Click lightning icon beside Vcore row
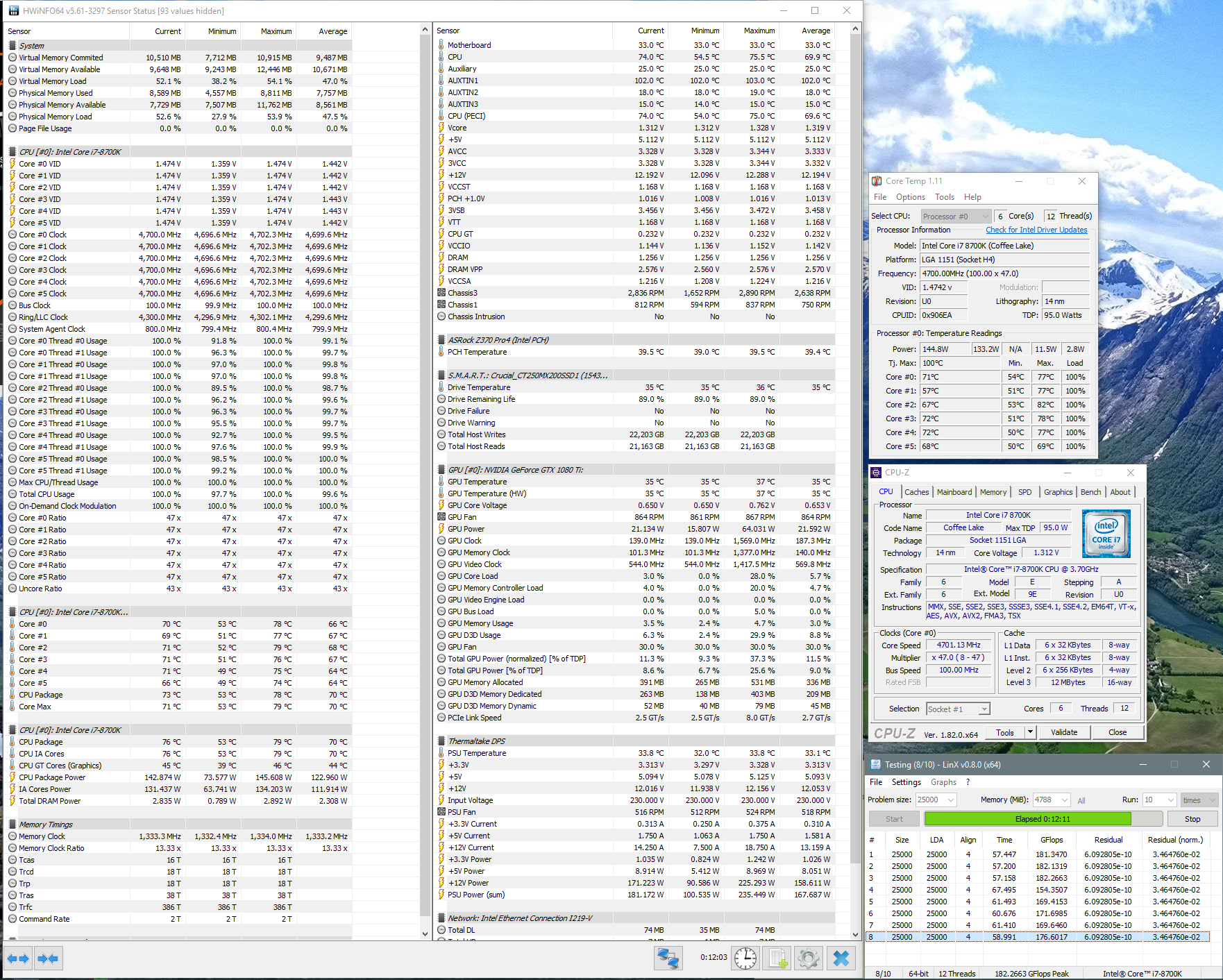 (441, 128)
